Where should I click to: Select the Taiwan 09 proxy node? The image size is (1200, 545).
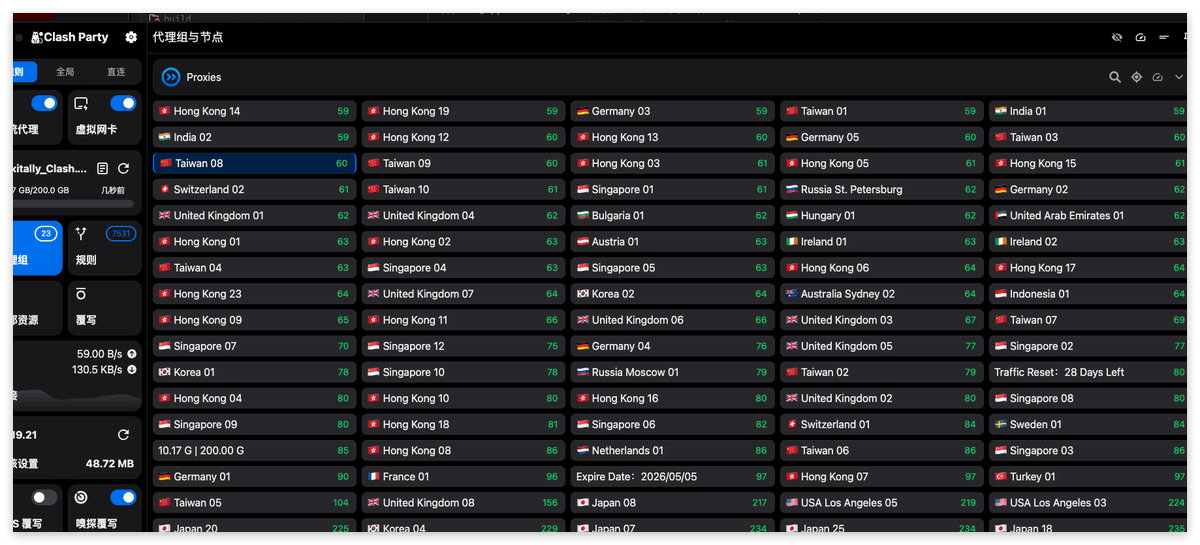(x=463, y=163)
